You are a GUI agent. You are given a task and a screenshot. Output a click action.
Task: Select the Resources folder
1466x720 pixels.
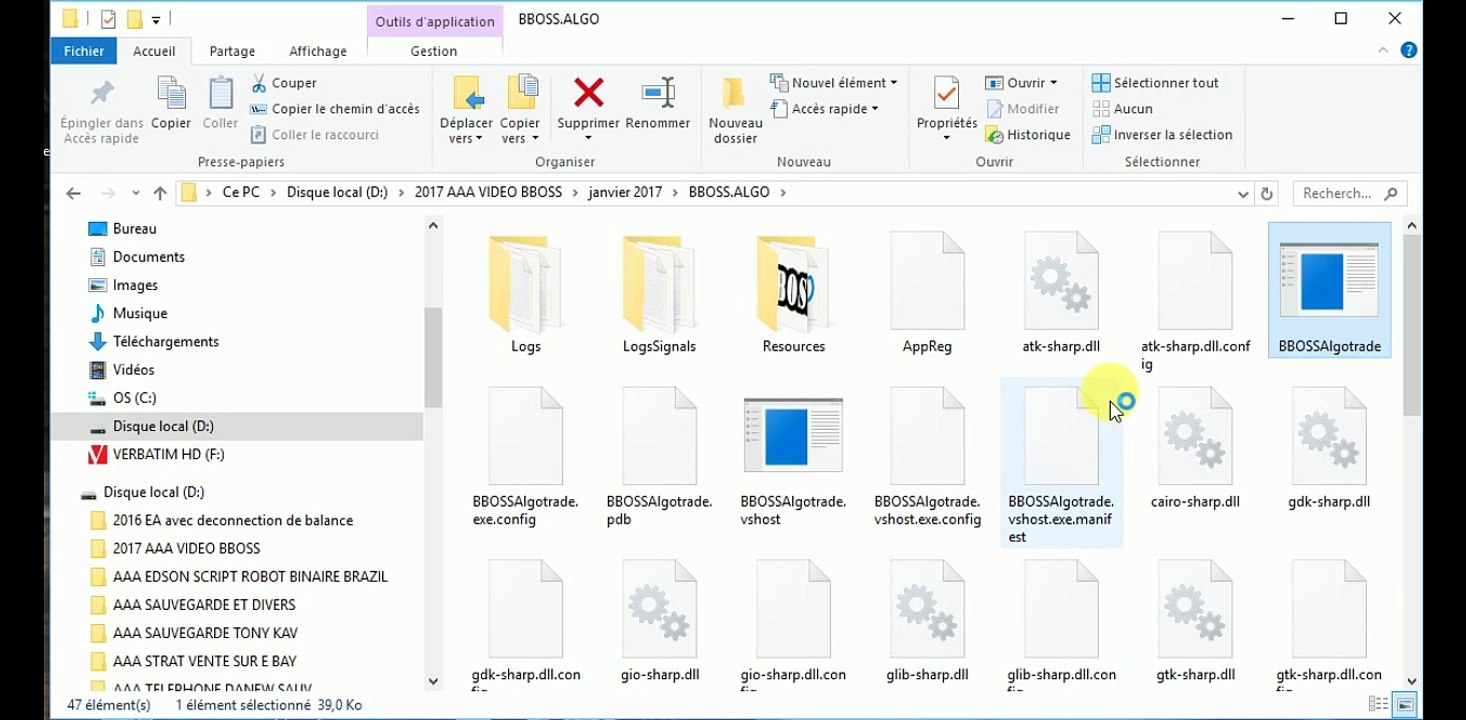tap(793, 293)
